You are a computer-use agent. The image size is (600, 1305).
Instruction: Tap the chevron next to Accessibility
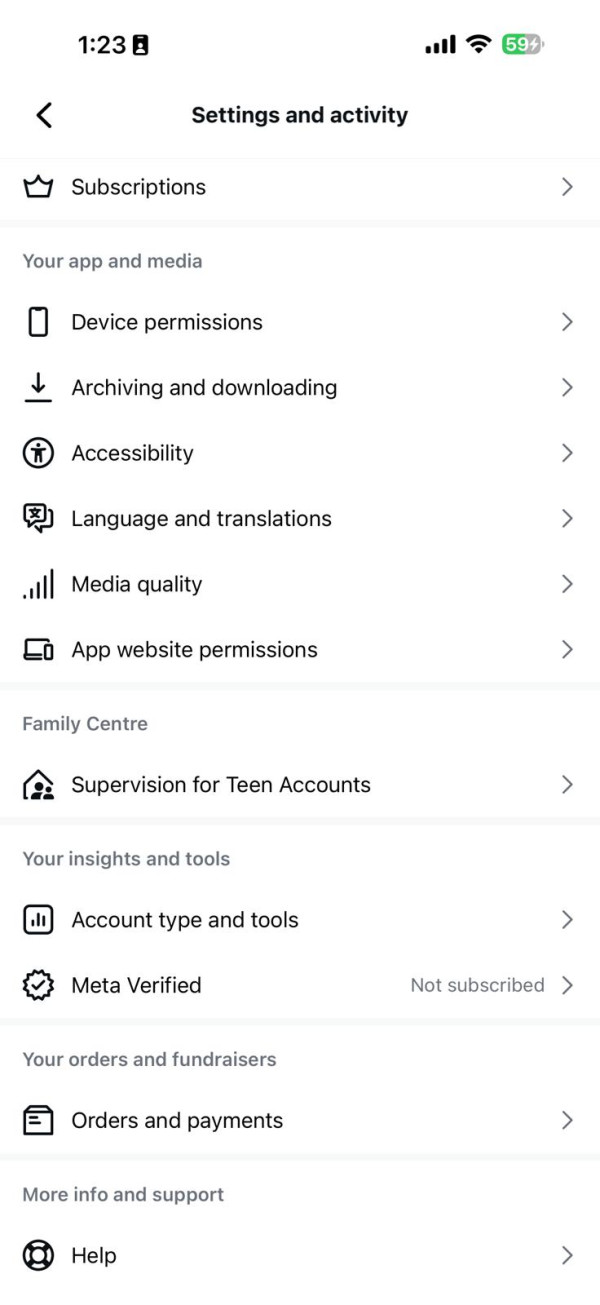567,453
